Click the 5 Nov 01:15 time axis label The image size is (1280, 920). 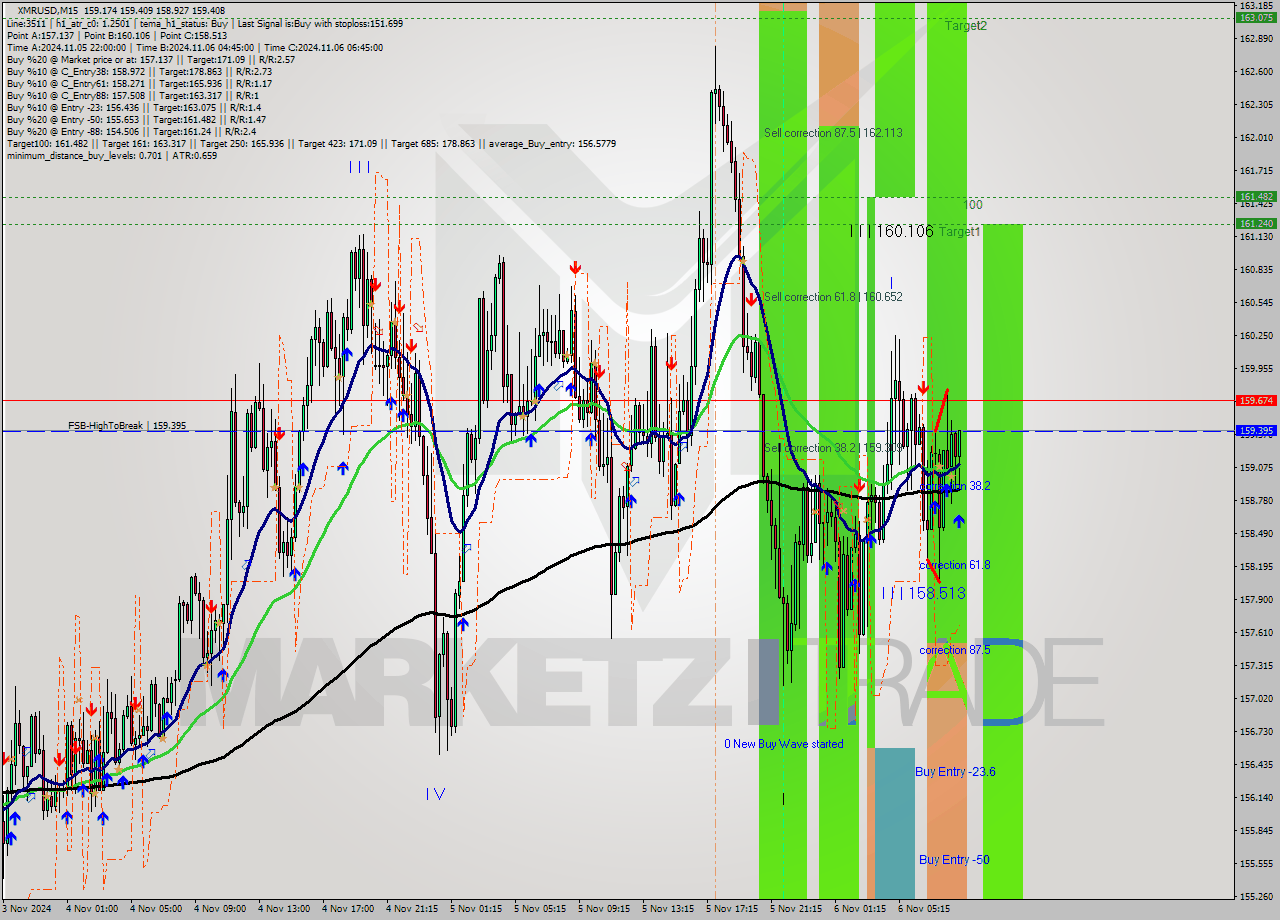point(475,909)
